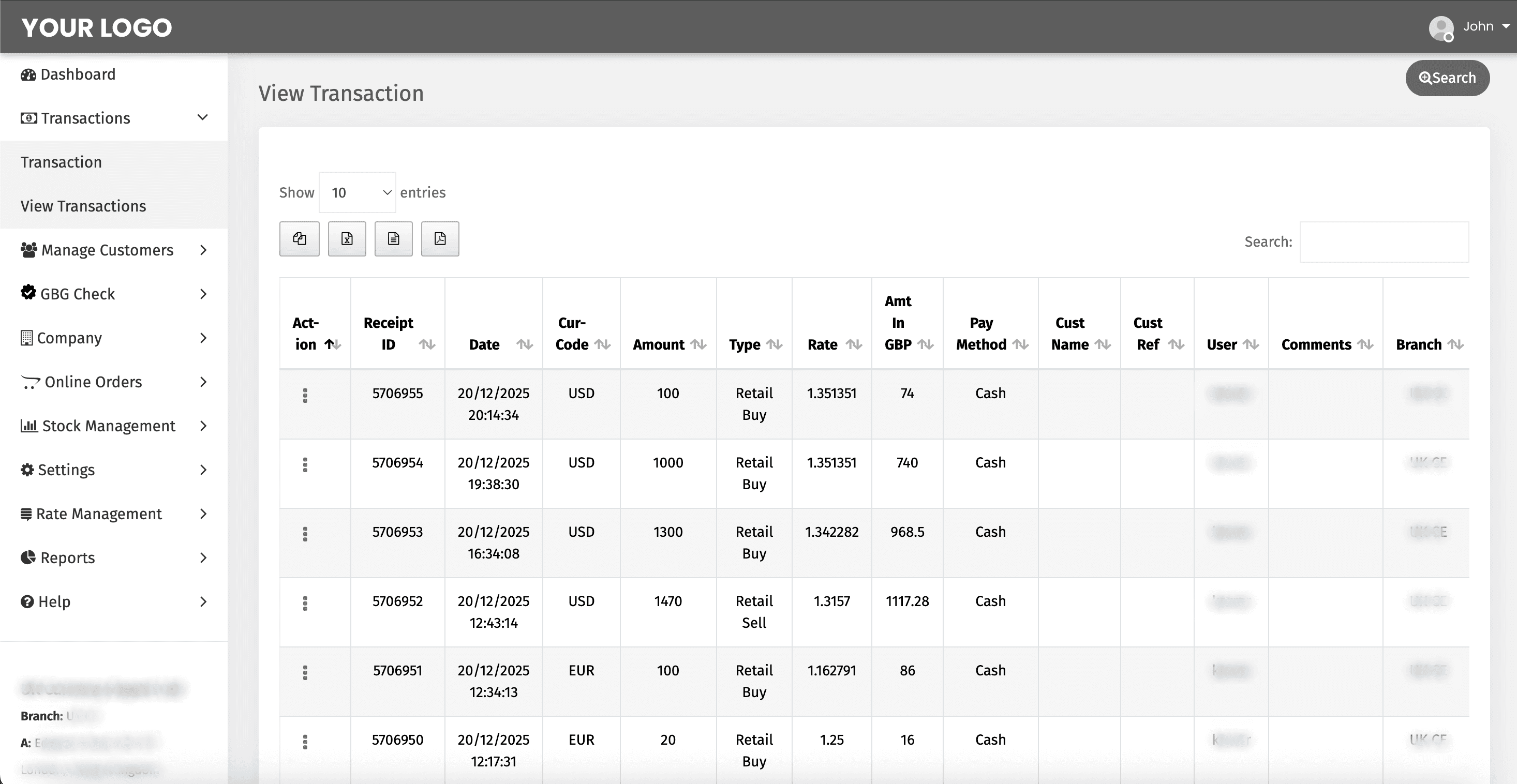Toggle sorting on the Receipt ID column
Image resolution: width=1517 pixels, height=784 pixels.
tap(427, 344)
